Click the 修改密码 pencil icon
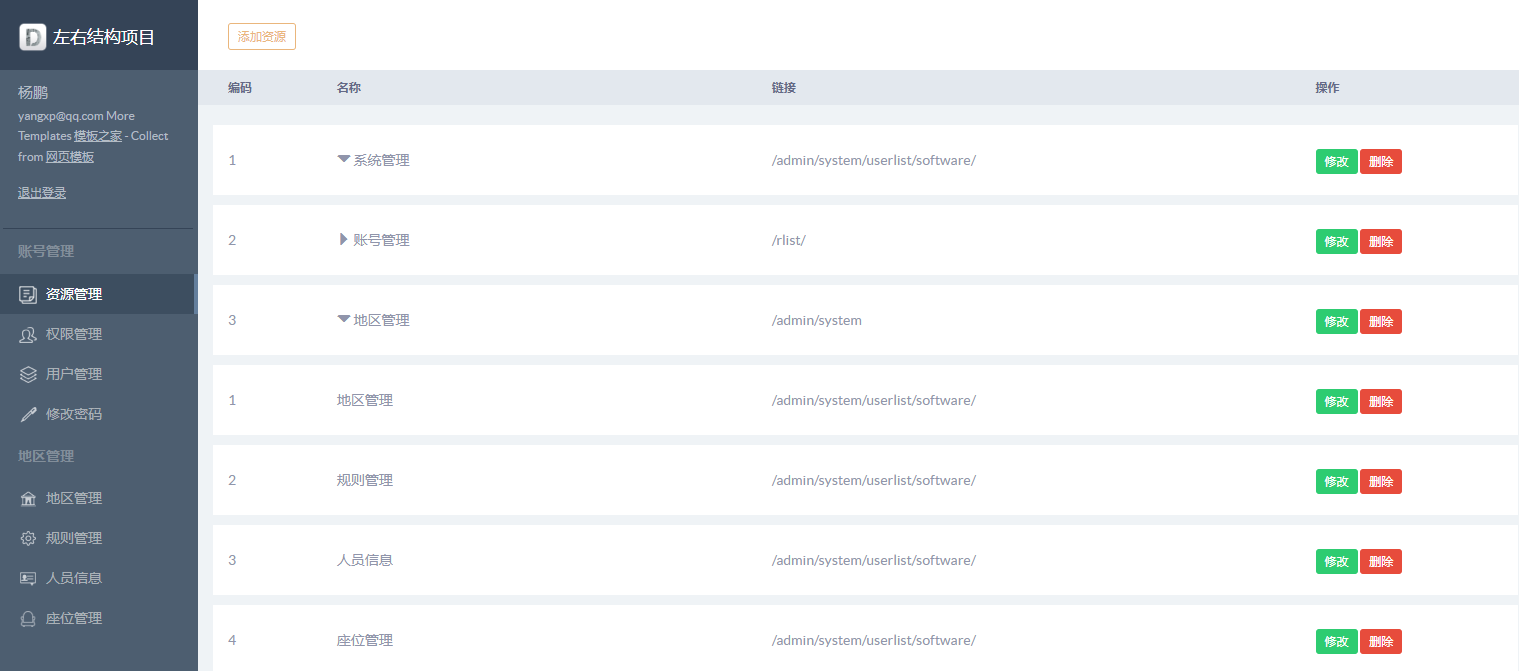This screenshot has height=671, width=1519. pos(28,414)
